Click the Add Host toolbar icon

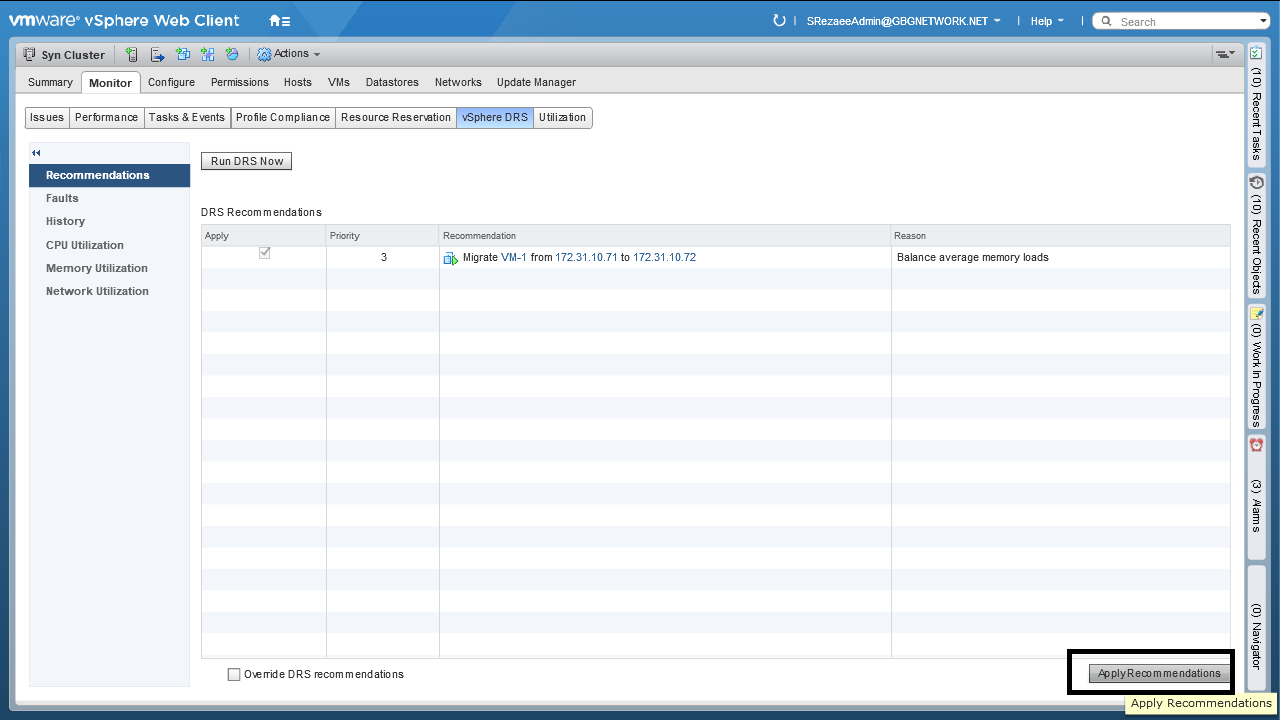[x=132, y=54]
